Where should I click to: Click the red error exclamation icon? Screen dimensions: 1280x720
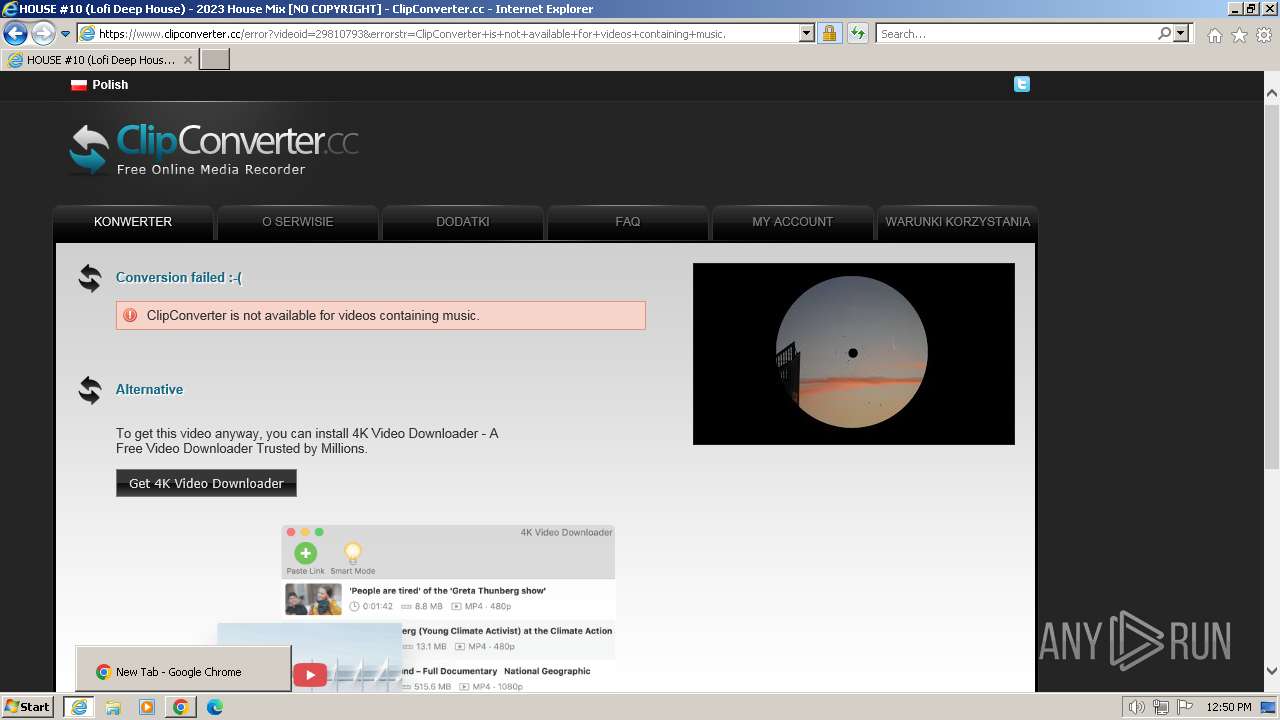click(130, 315)
